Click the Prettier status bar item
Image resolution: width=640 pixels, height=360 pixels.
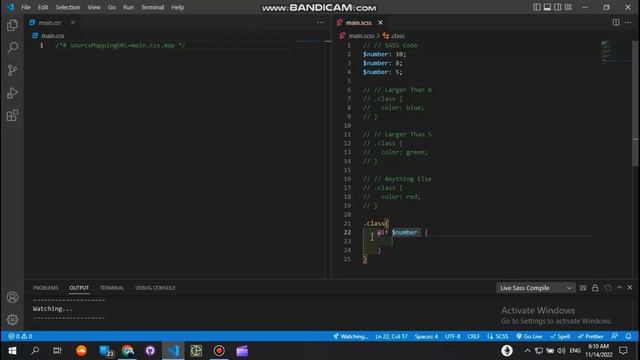click(590, 336)
